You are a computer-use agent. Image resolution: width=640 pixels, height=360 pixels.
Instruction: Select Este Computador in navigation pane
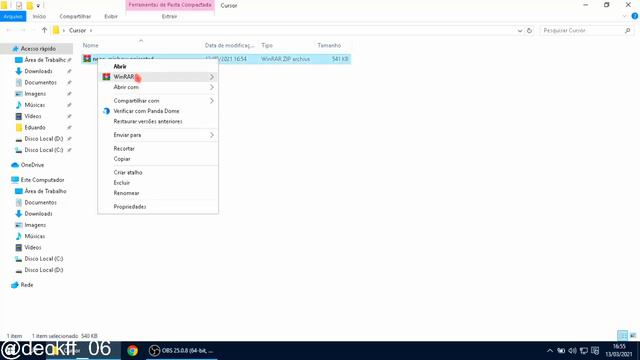click(42, 180)
